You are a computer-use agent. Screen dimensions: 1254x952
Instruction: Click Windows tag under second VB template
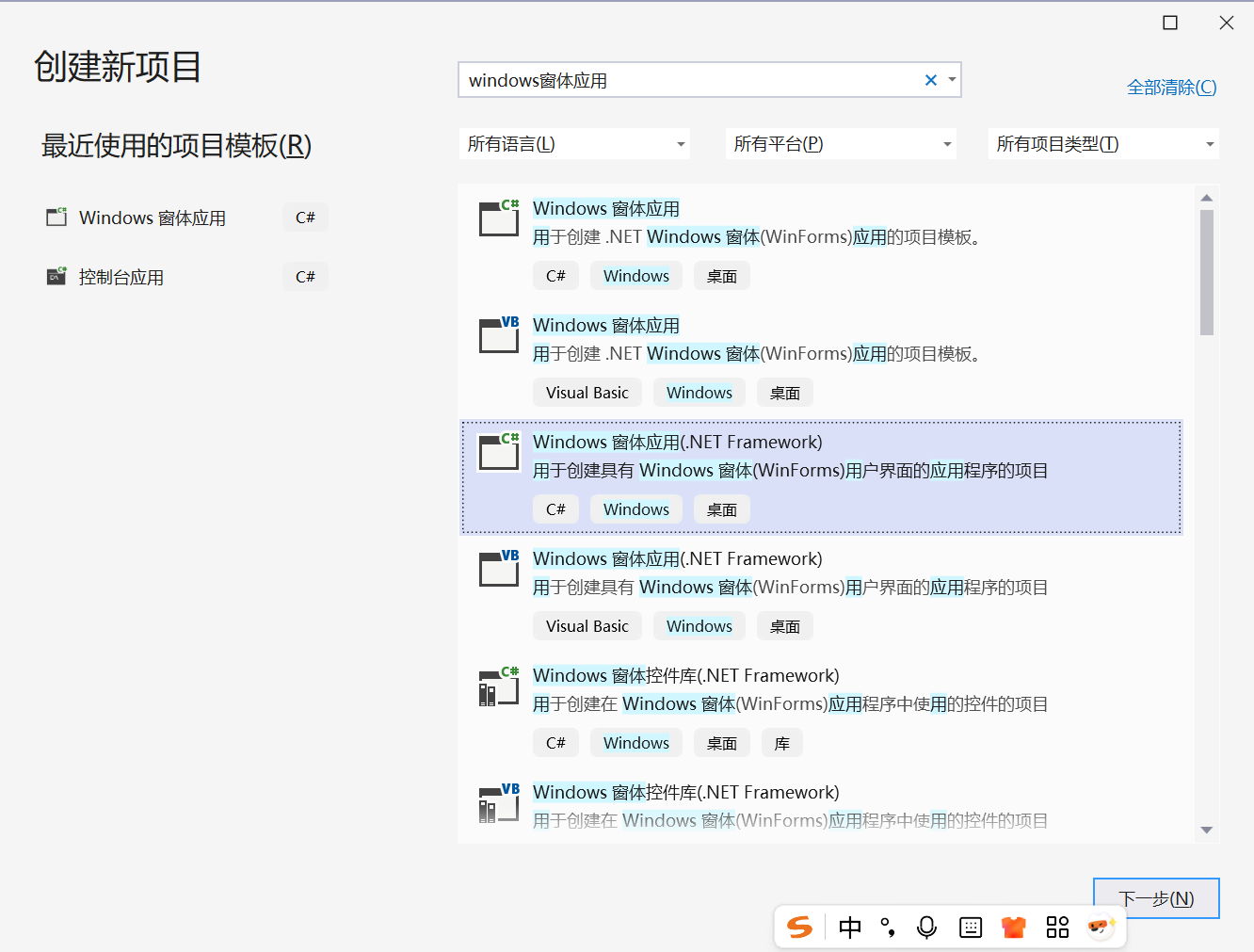pyautogui.click(x=699, y=393)
